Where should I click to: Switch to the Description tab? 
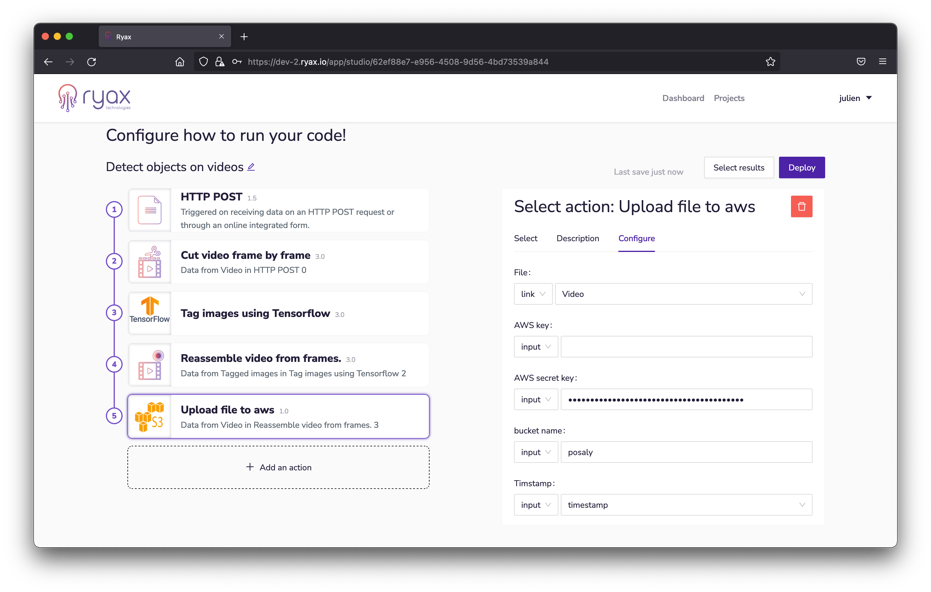pyautogui.click(x=578, y=239)
